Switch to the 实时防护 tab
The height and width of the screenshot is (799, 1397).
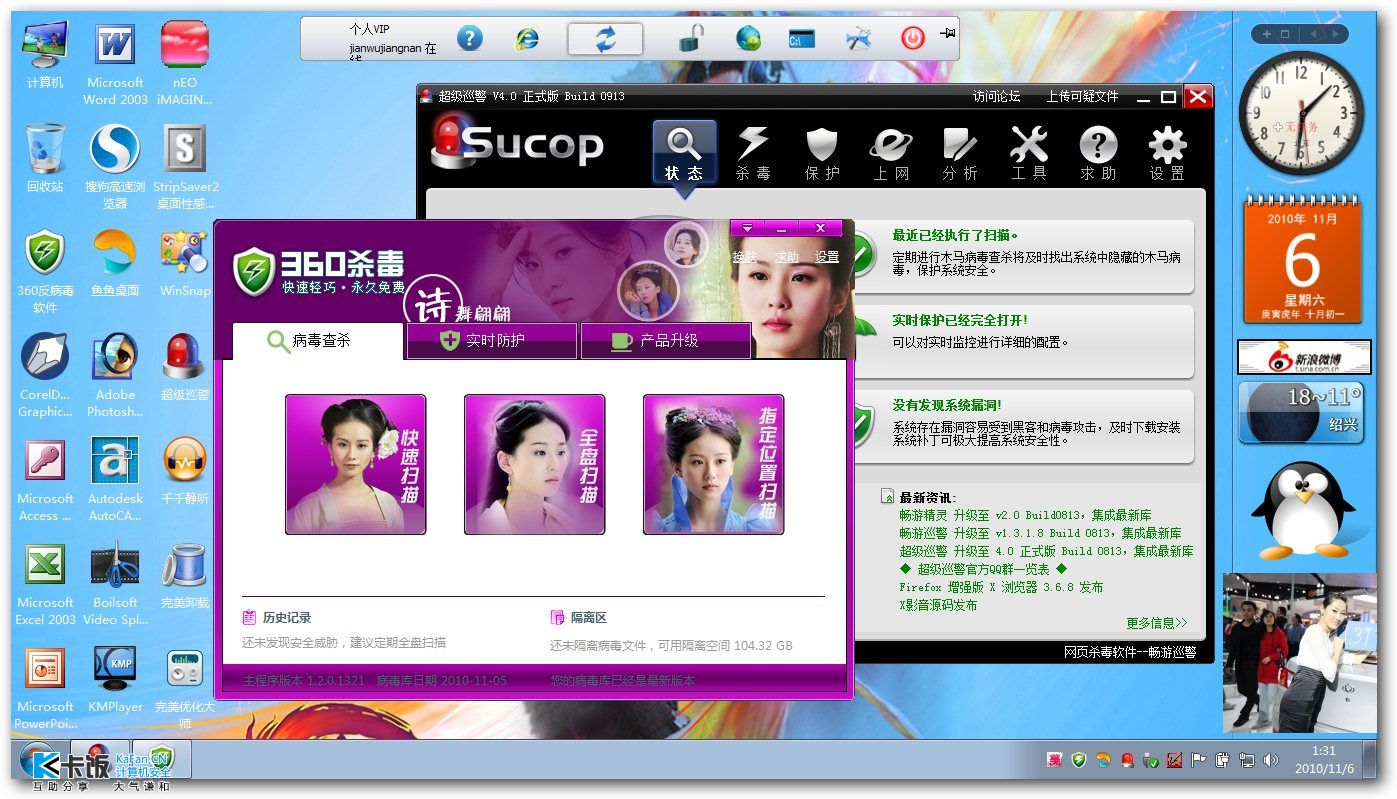coord(492,341)
